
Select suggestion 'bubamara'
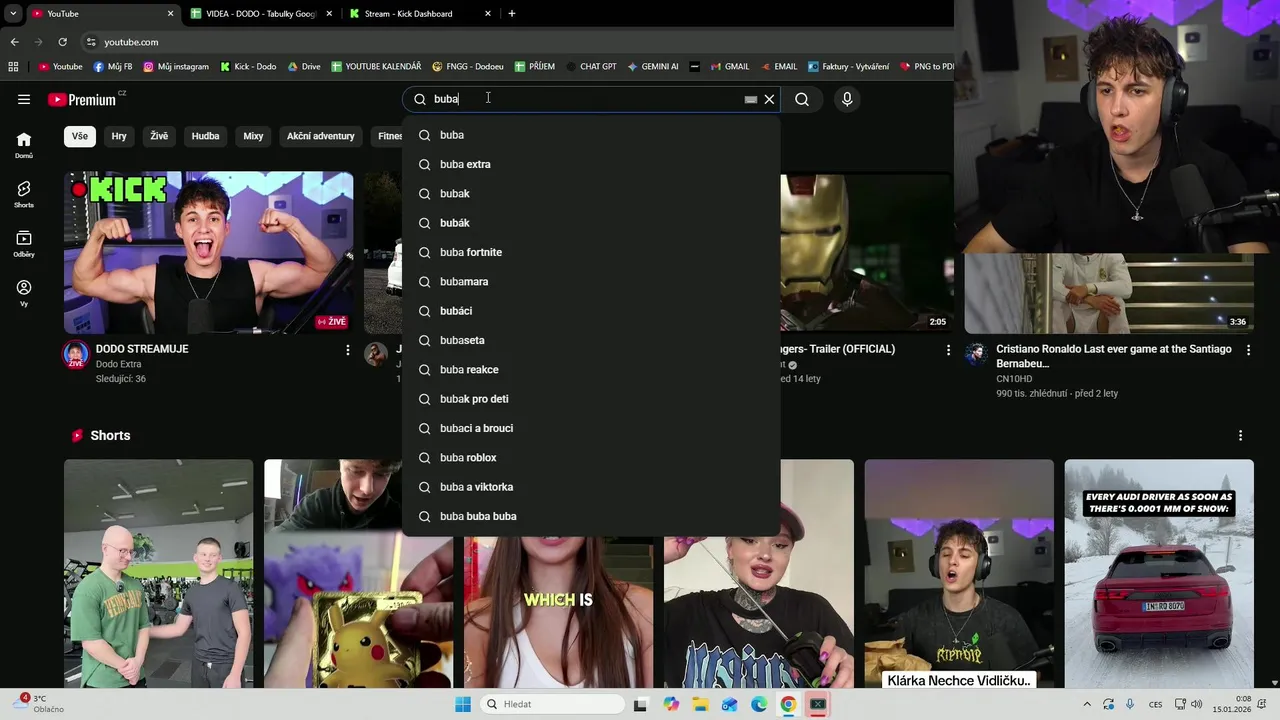pos(591,282)
